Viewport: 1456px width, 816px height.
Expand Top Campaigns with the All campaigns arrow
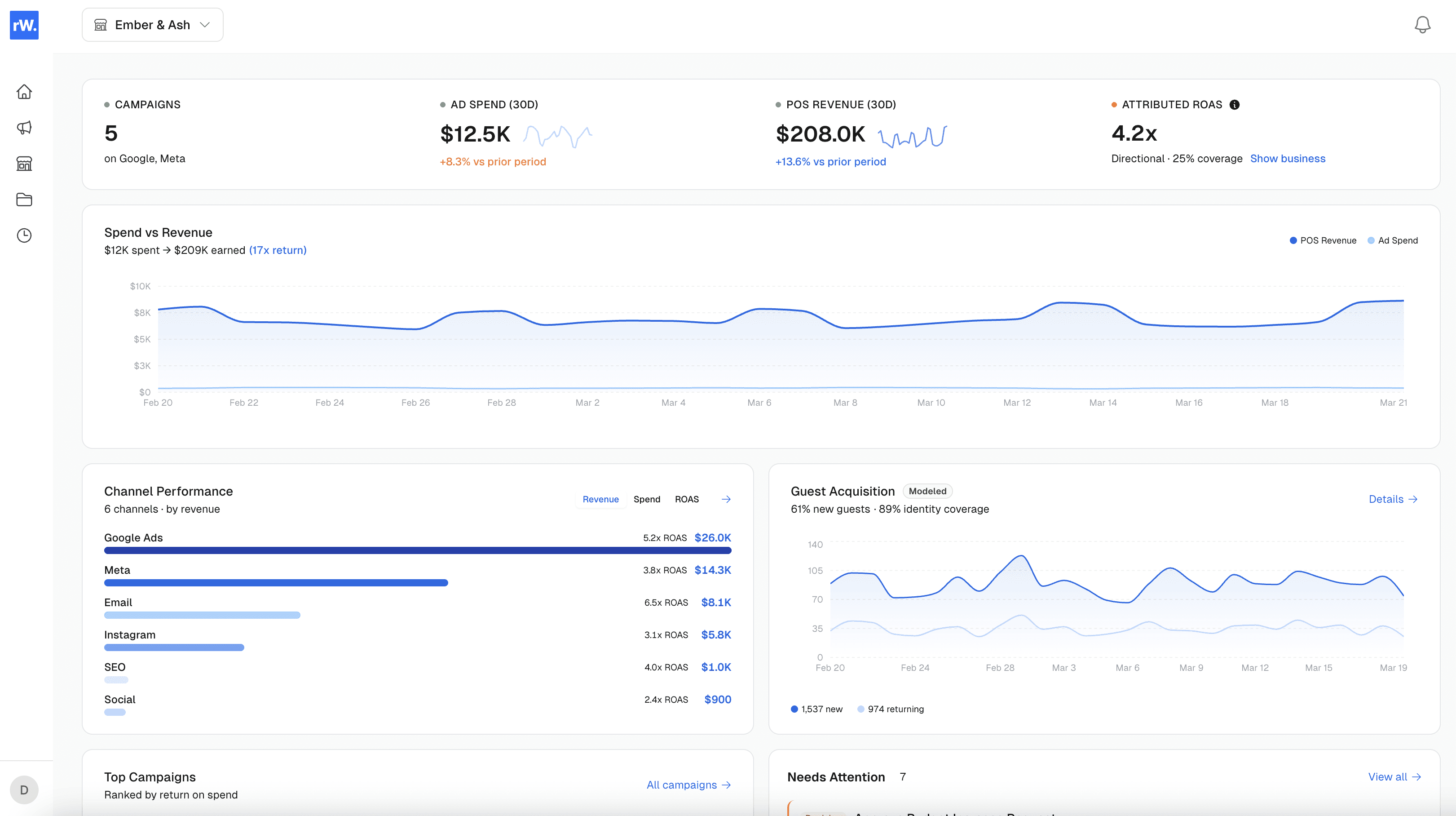click(689, 785)
